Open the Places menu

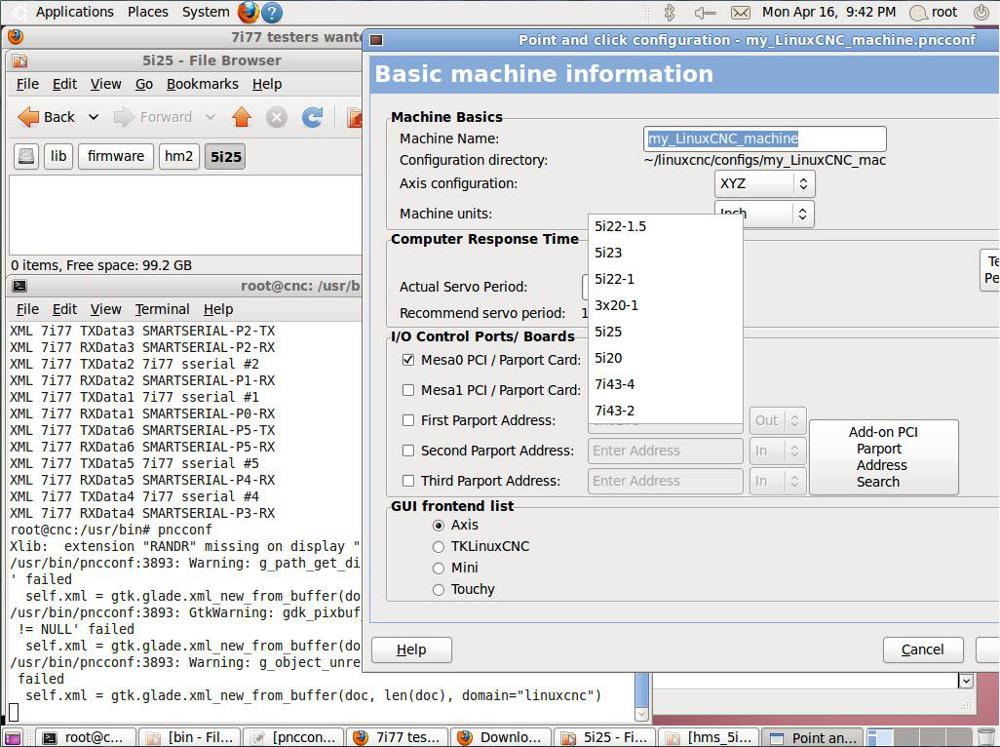pos(148,12)
